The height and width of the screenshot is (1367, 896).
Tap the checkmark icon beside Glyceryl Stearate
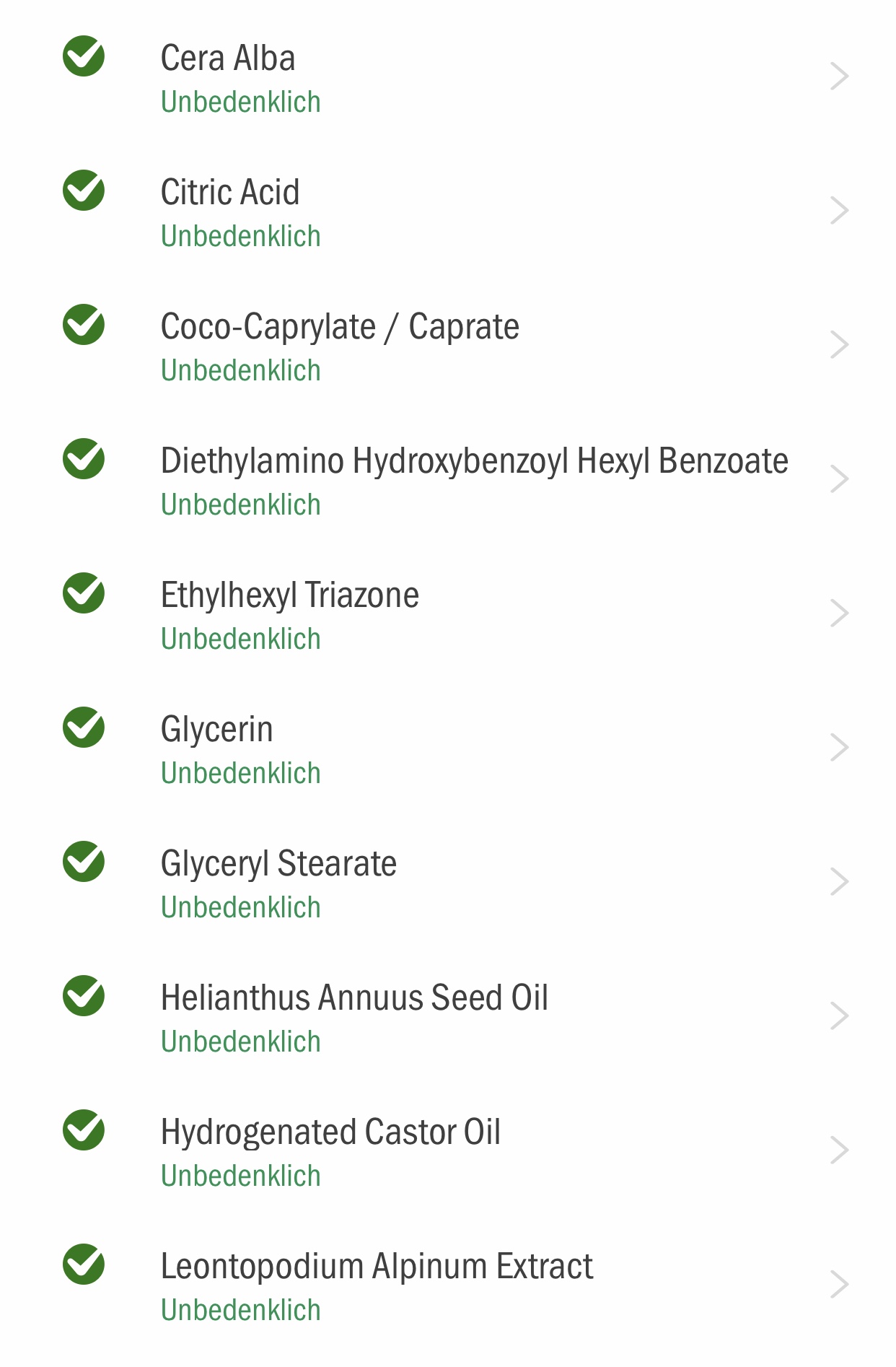[84, 861]
